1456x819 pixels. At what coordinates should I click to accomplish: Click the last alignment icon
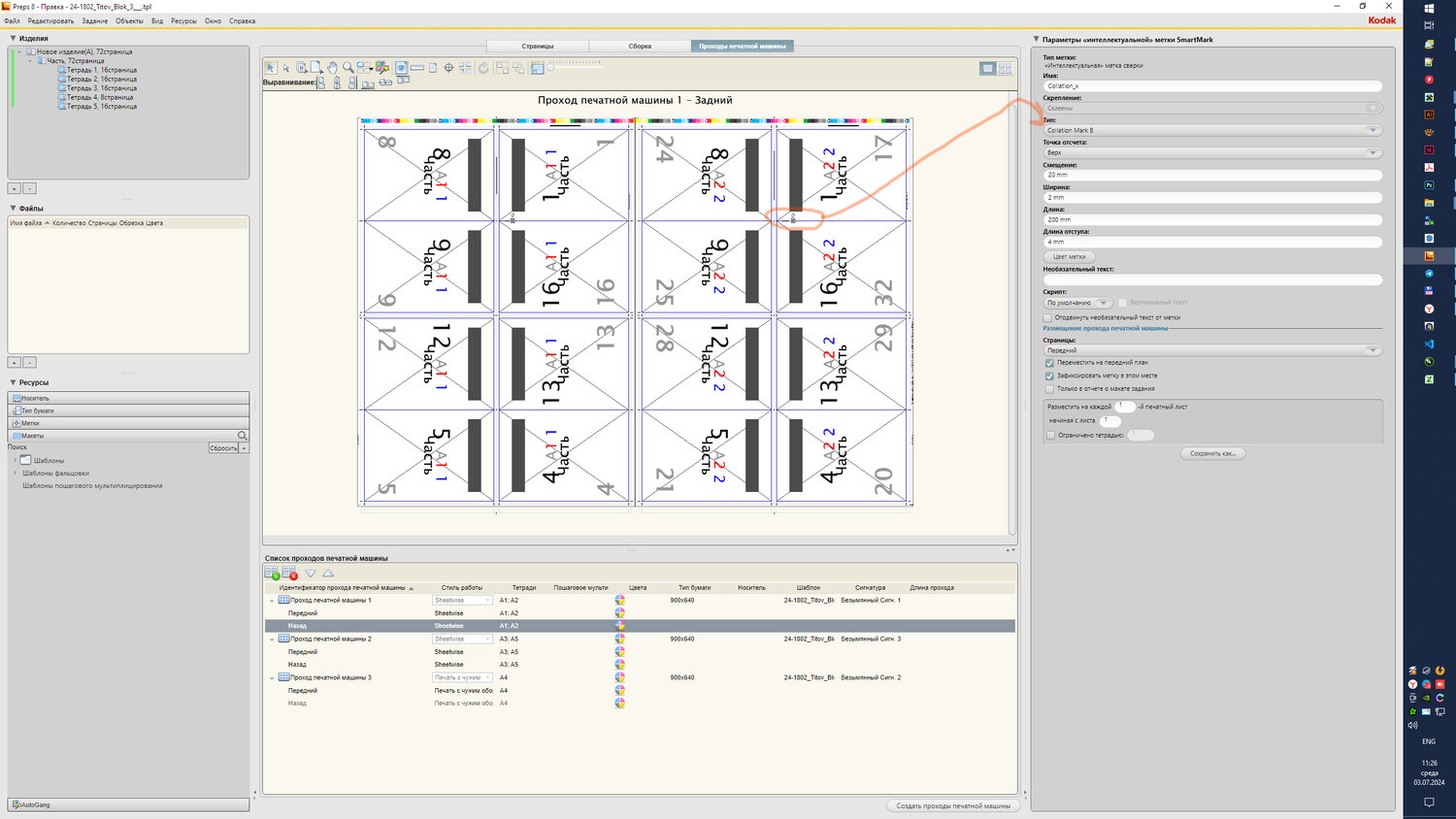(x=403, y=80)
